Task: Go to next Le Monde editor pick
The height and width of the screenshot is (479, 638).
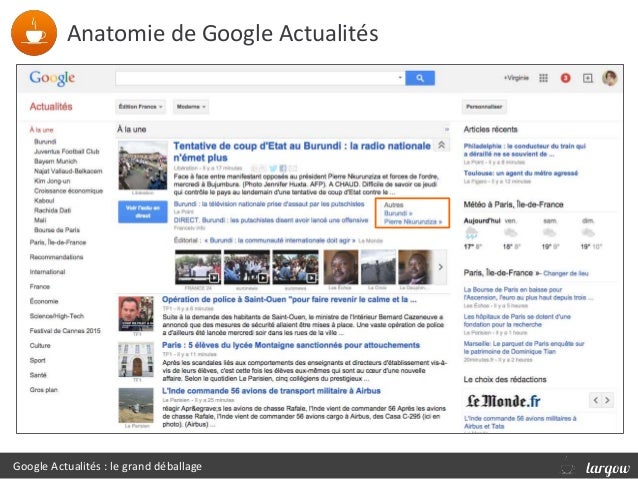Action: pos(607,400)
